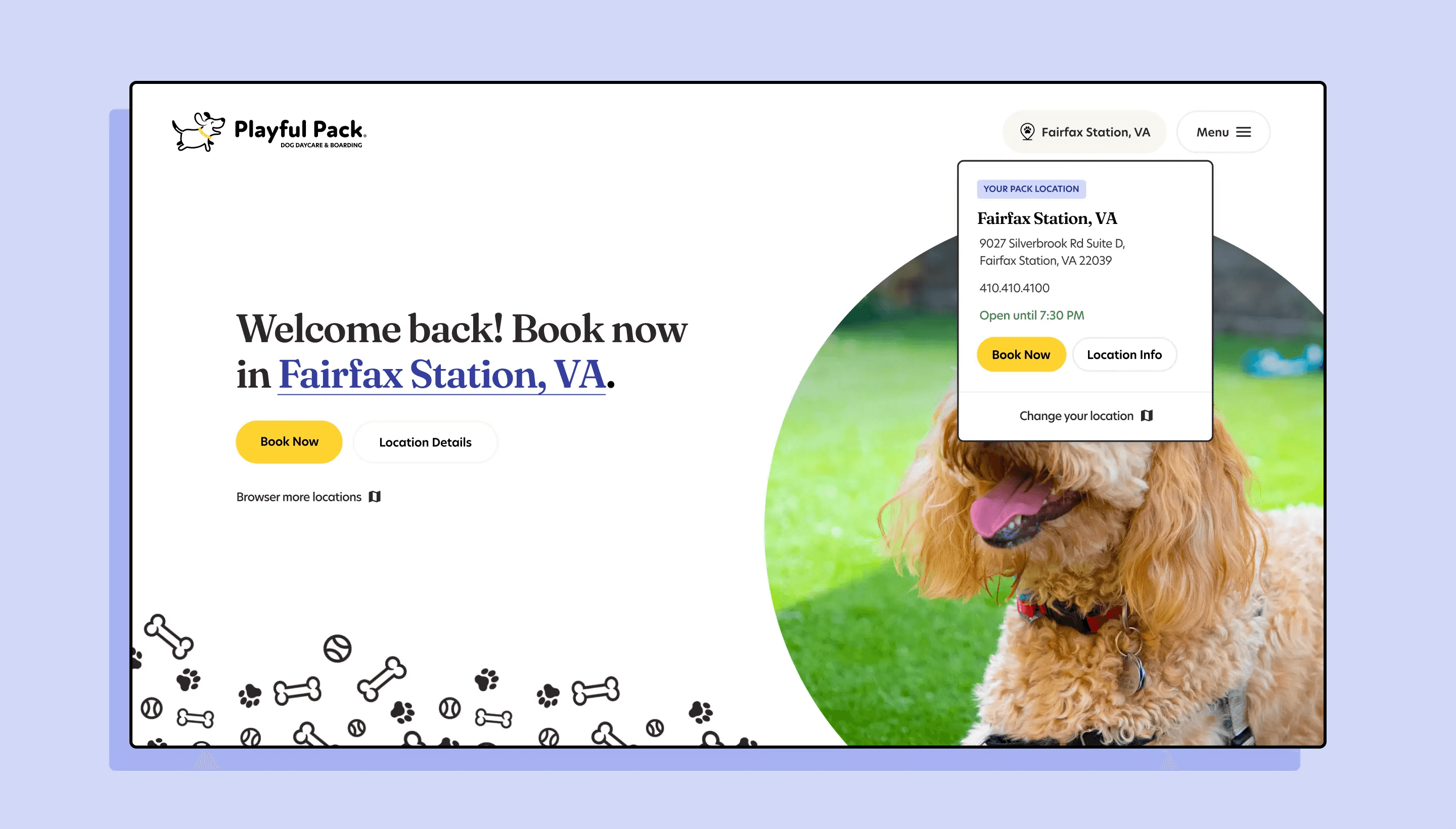Click the large bone icon at bottom left
The image size is (1456, 829).
click(168, 636)
